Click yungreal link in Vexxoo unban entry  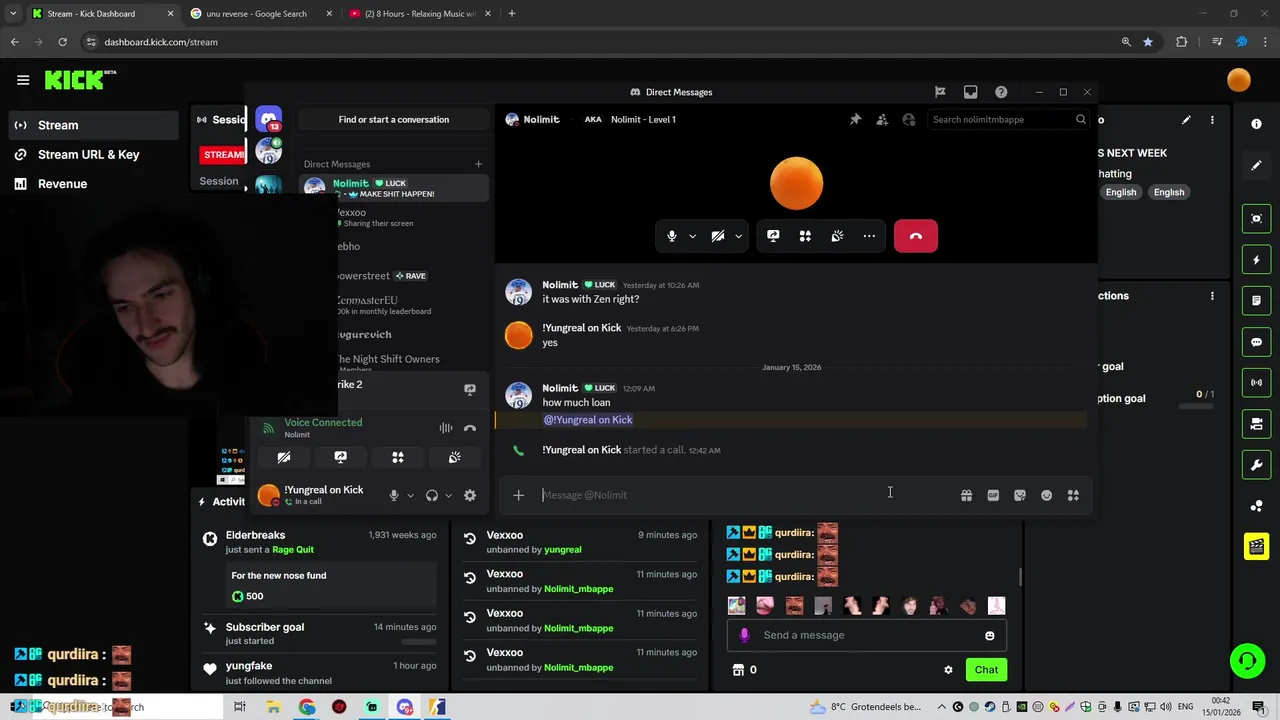[x=563, y=549]
